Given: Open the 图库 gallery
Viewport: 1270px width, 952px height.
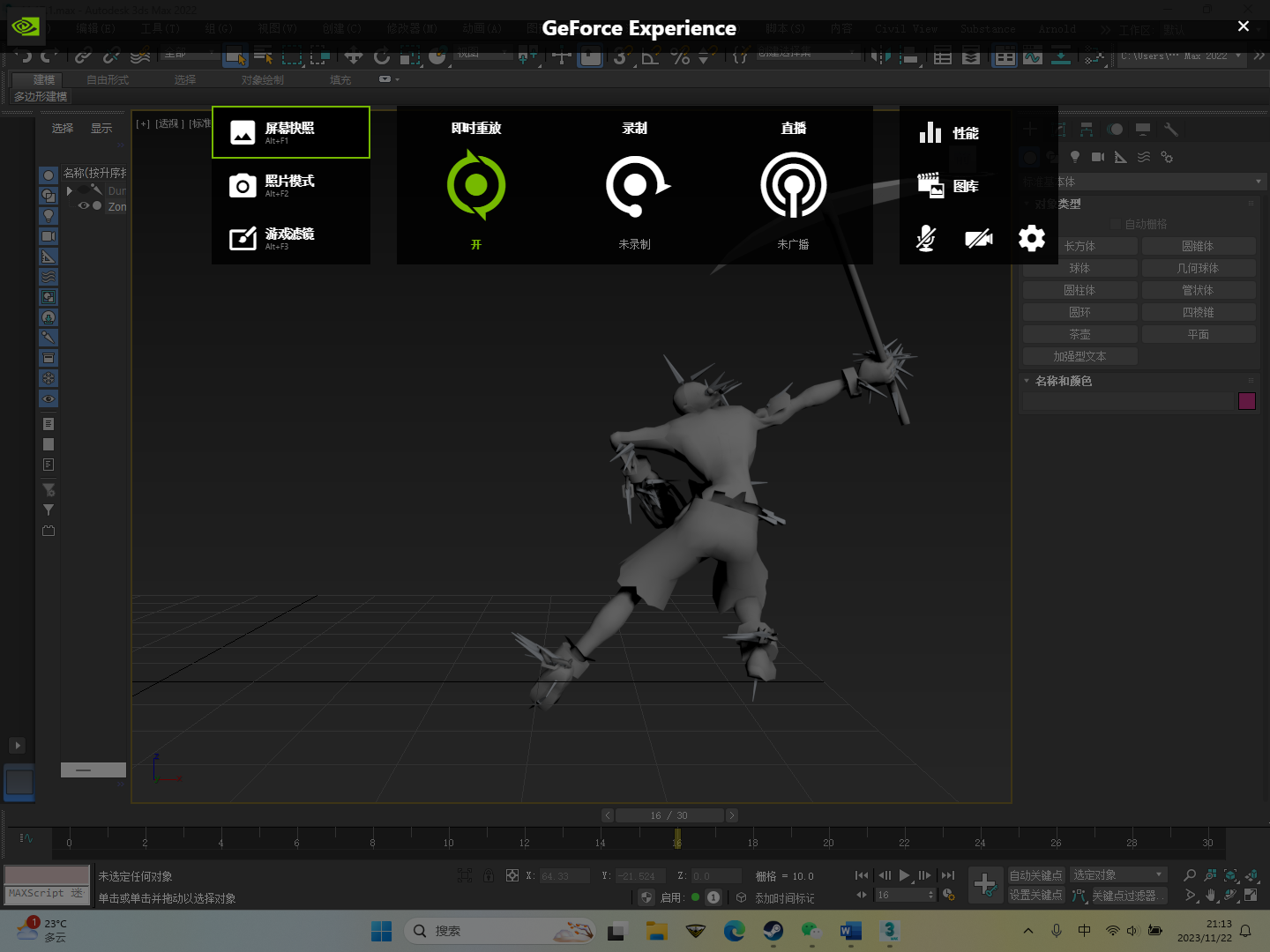Looking at the screenshot, I should click(x=949, y=186).
